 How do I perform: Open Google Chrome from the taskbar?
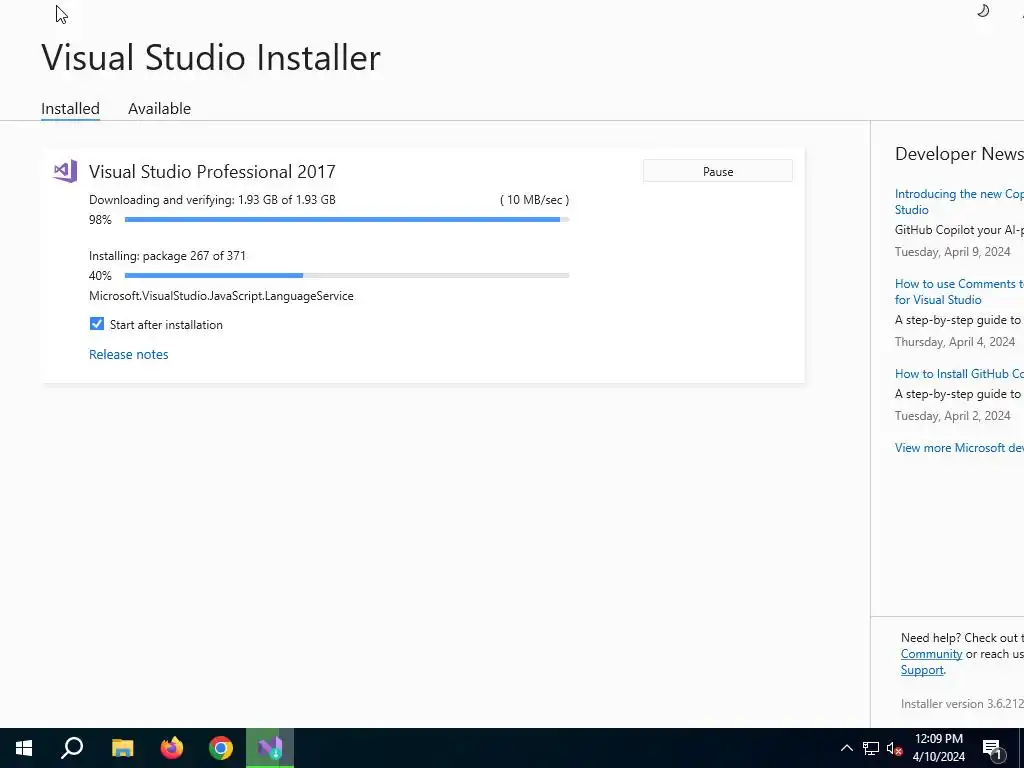(x=221, y=748)
